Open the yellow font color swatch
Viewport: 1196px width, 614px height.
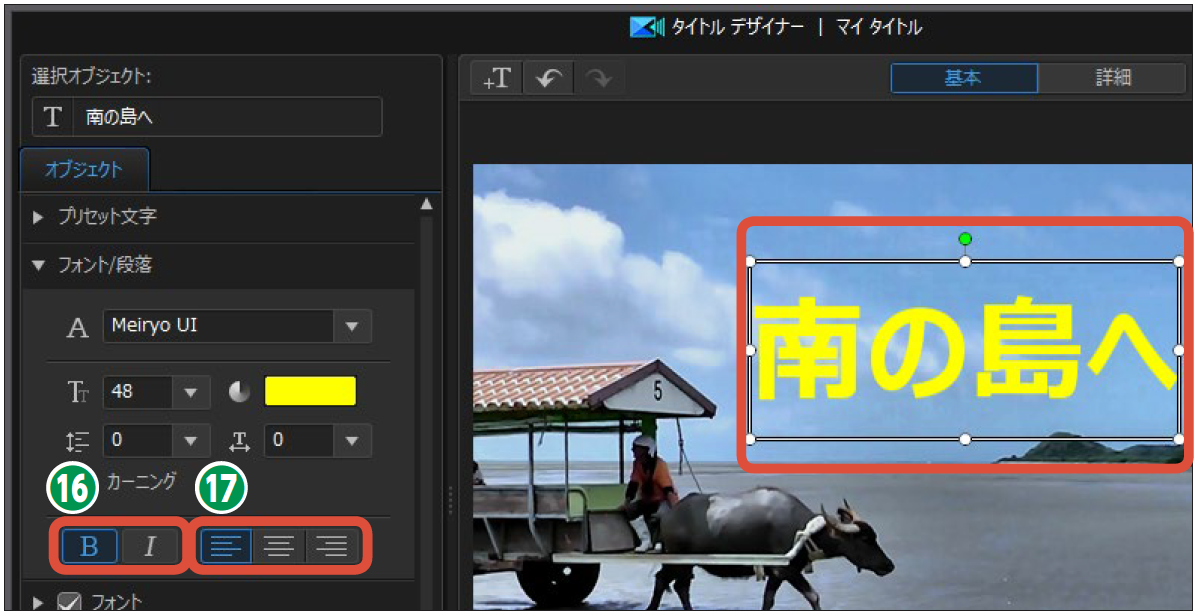[x=310, y=392]
